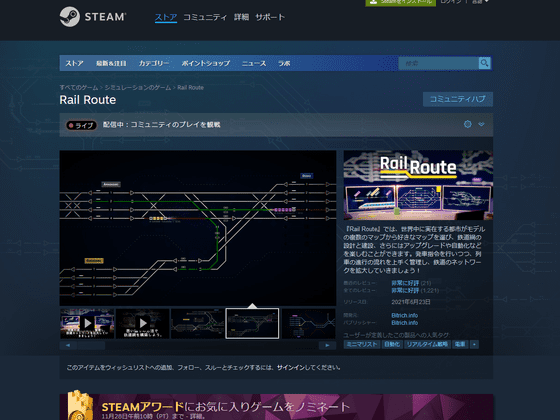Image resolution: width=560 pixels, height=420 pixels.
Task: Open 最新&注目 menu
Action: (x=111, y=63)
